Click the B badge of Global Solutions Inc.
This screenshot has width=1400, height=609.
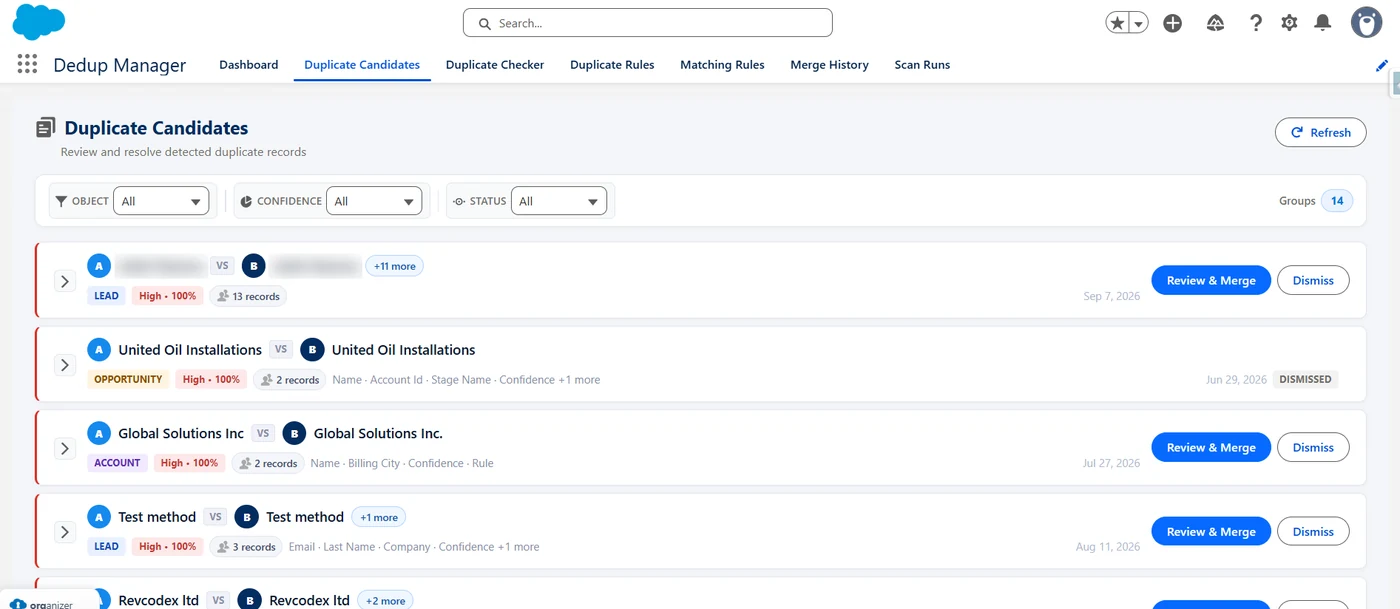click(x=294, y=434)
